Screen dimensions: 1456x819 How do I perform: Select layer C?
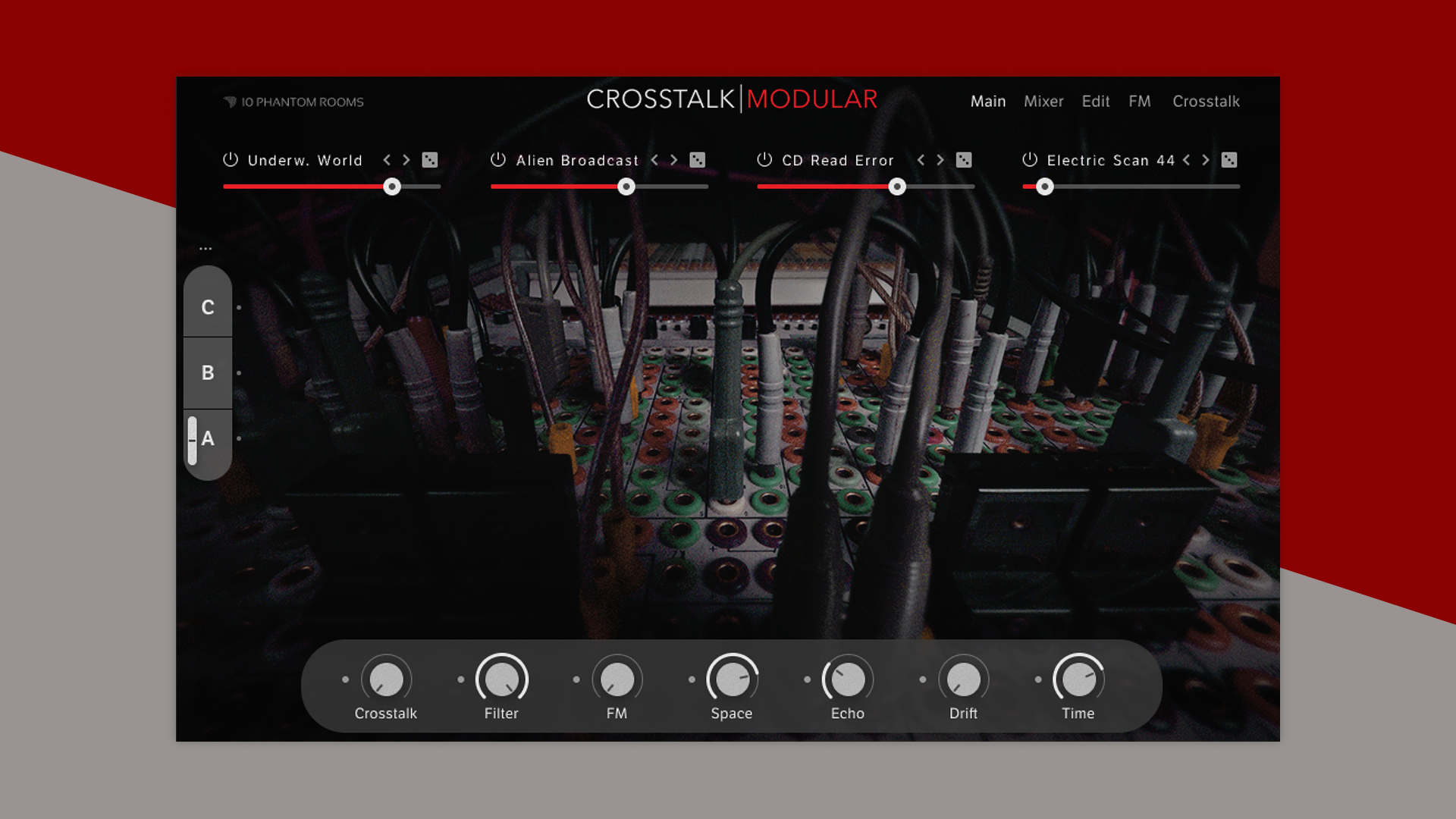[x=206, y=307]
